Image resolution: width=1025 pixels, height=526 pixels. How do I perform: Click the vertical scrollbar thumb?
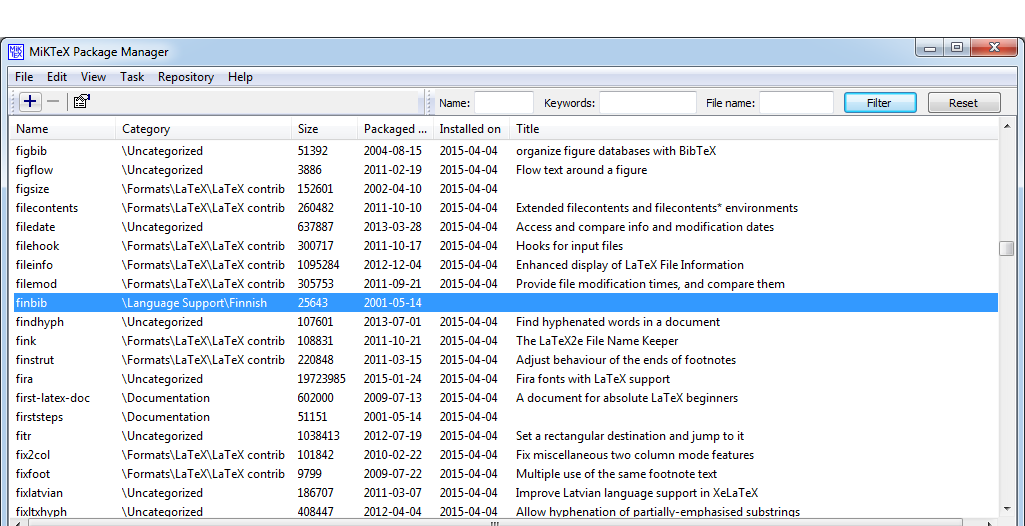tap(1007, 248)
